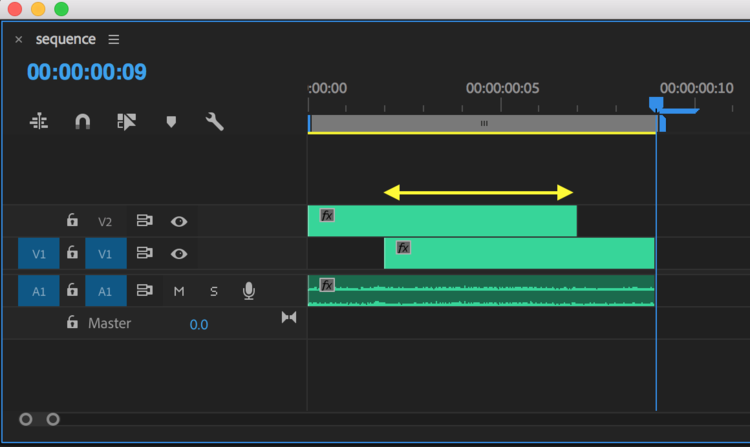The image size is (750, 447).
Task: Click the playhead timecode 00:00:00:09
Action: pos(87,72)
